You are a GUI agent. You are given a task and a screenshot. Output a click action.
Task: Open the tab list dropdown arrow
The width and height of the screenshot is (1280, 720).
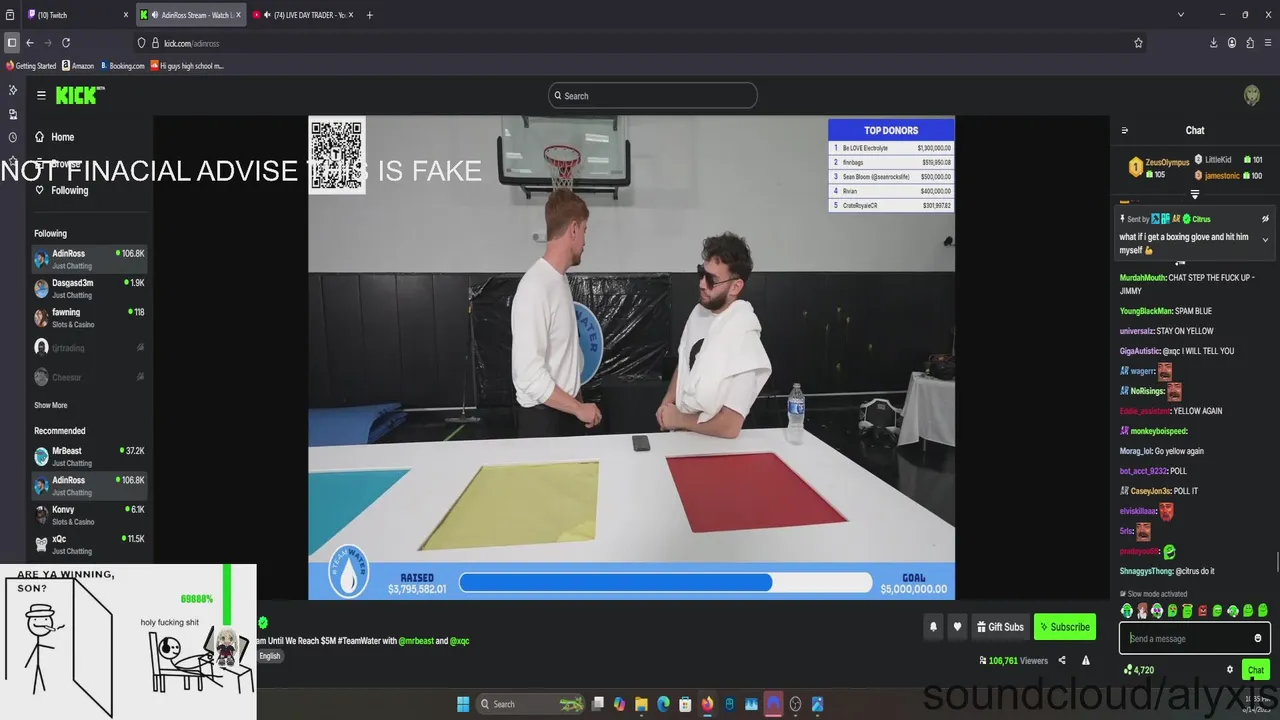(1181, 15)
